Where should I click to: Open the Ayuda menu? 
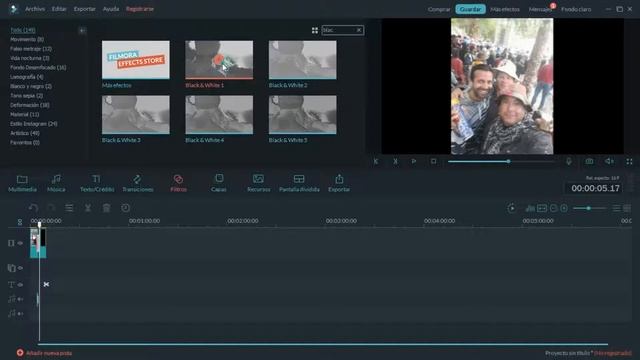coord(111,9)
